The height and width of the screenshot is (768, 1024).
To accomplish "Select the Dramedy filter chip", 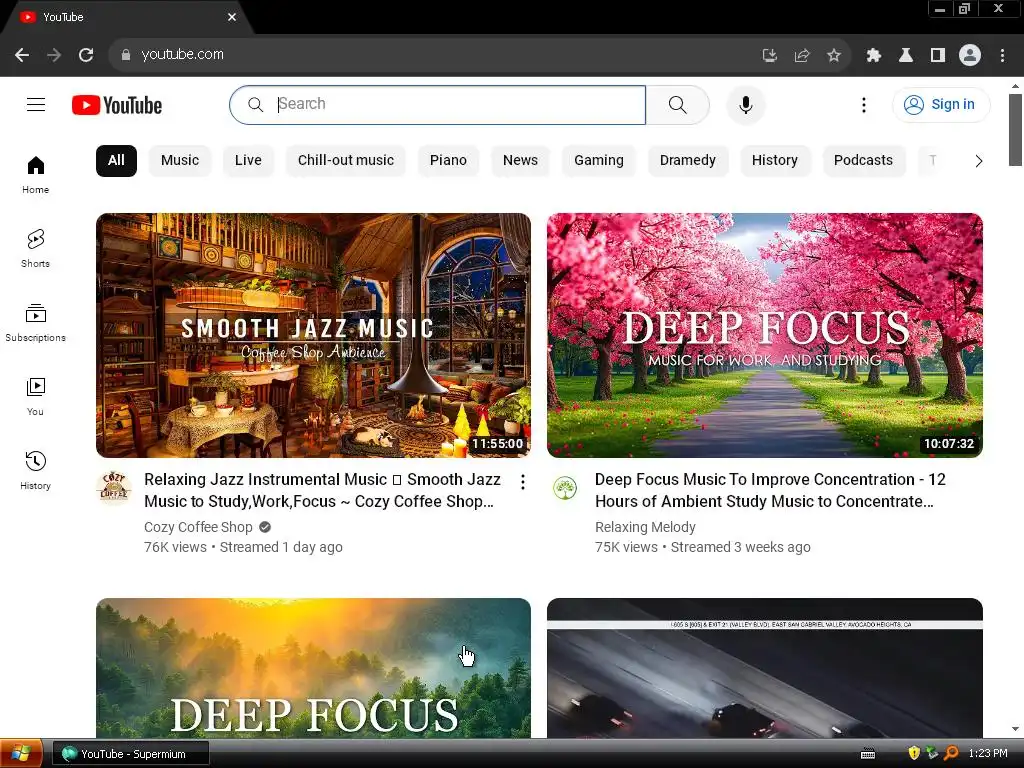I will point(688,161).
